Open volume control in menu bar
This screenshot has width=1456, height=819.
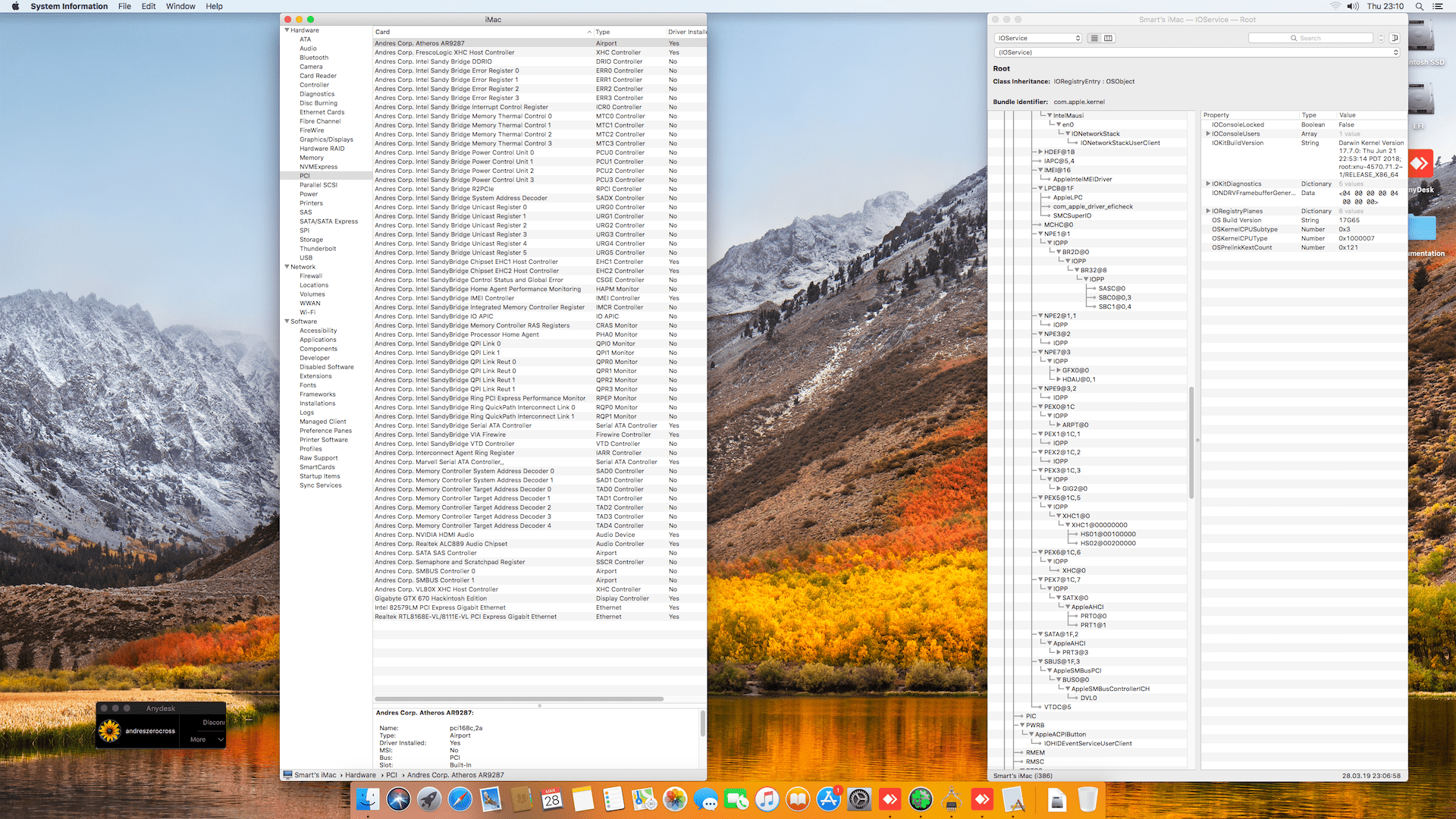point(1353,6)
